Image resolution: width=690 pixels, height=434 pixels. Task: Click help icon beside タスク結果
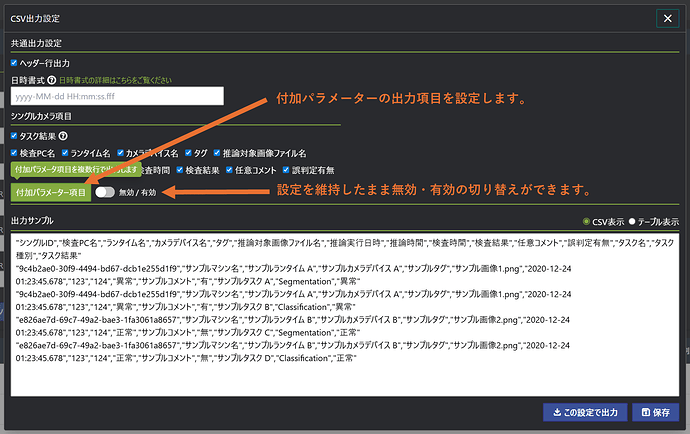[x=63, y=136]
